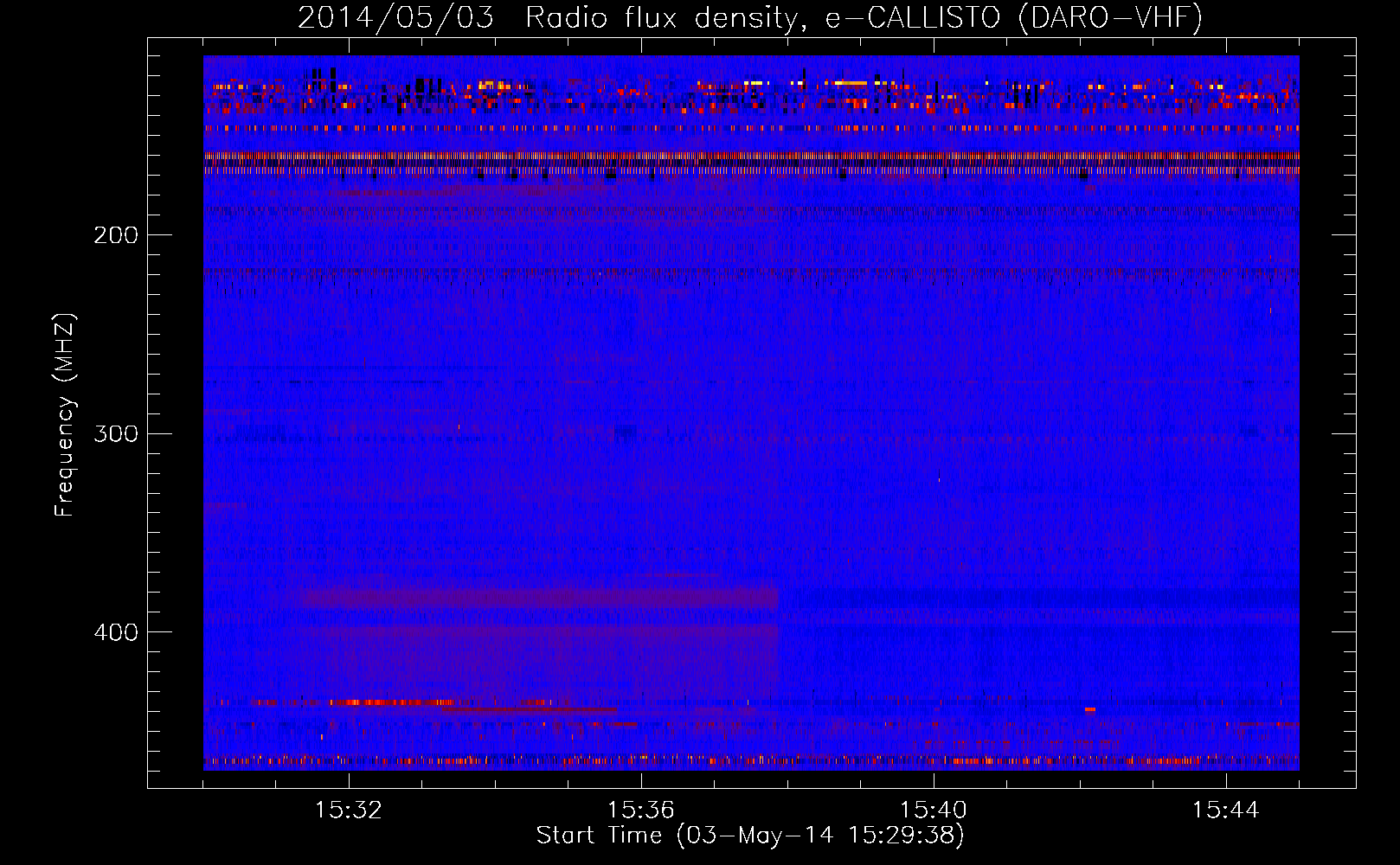This screenshot has width=1400, height=865.
Task: Click the '200' frequency tick label
Action: 116,235
